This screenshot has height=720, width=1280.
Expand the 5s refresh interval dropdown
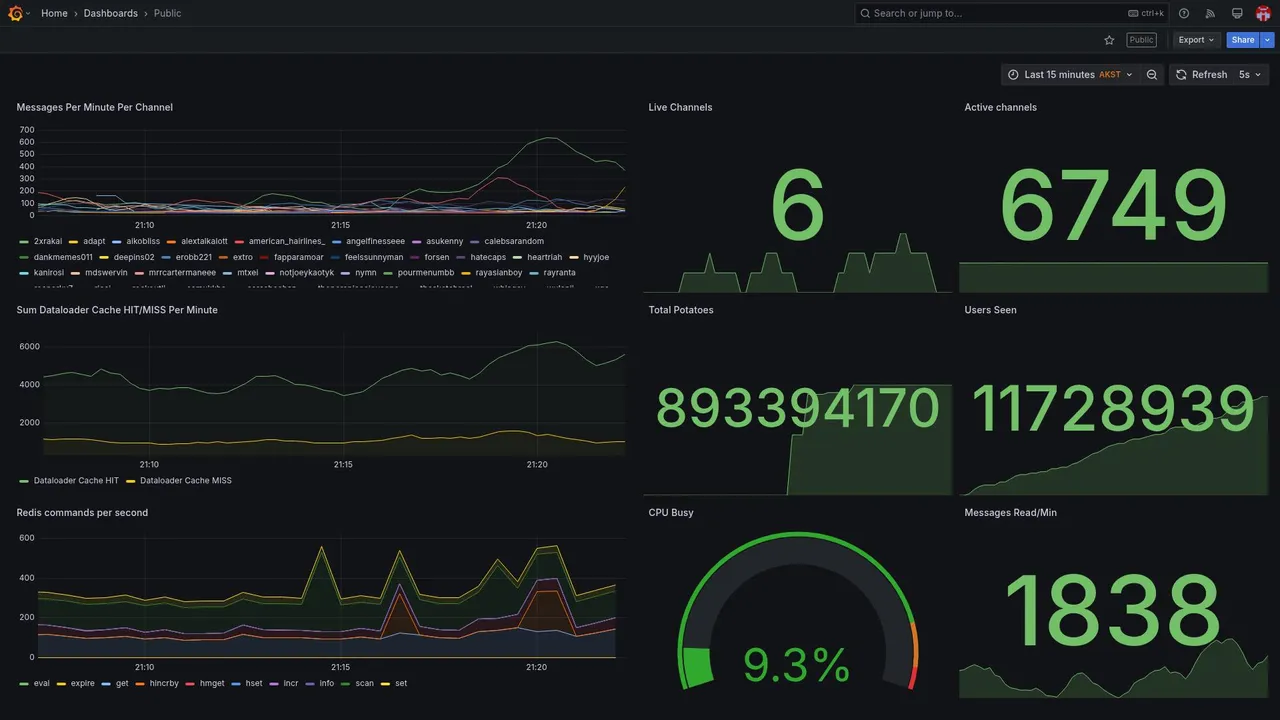tap(1250, 75)
